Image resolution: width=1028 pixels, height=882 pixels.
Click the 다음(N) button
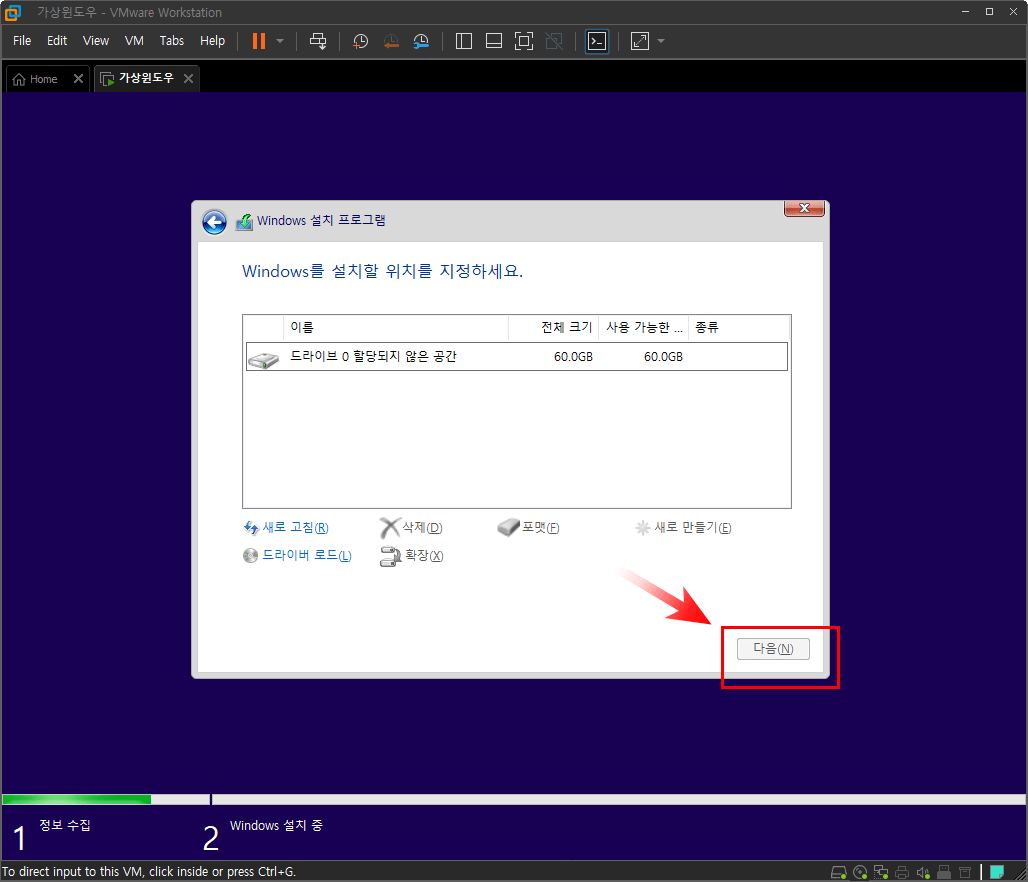773,649
